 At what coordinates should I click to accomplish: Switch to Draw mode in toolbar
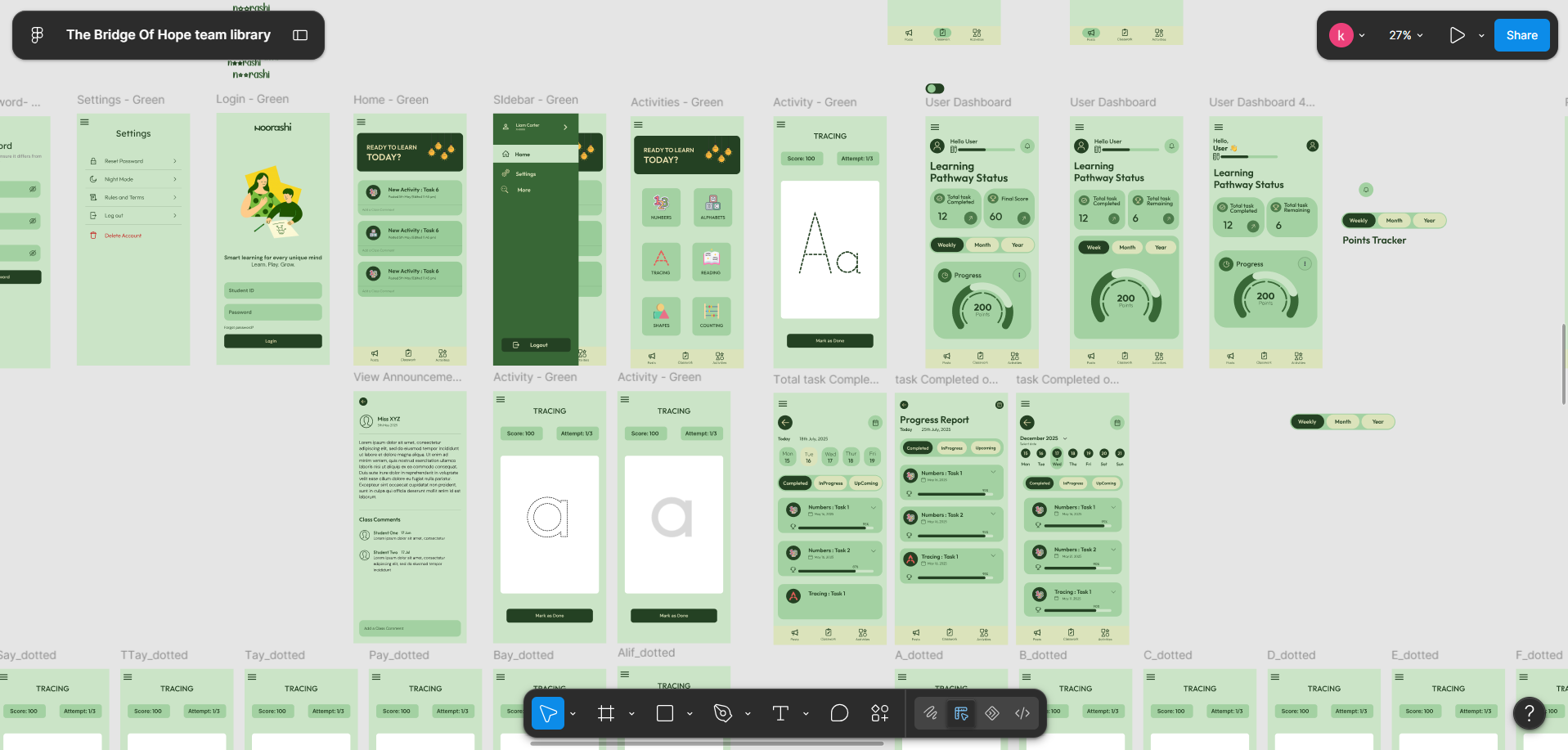tap(931, 713)
